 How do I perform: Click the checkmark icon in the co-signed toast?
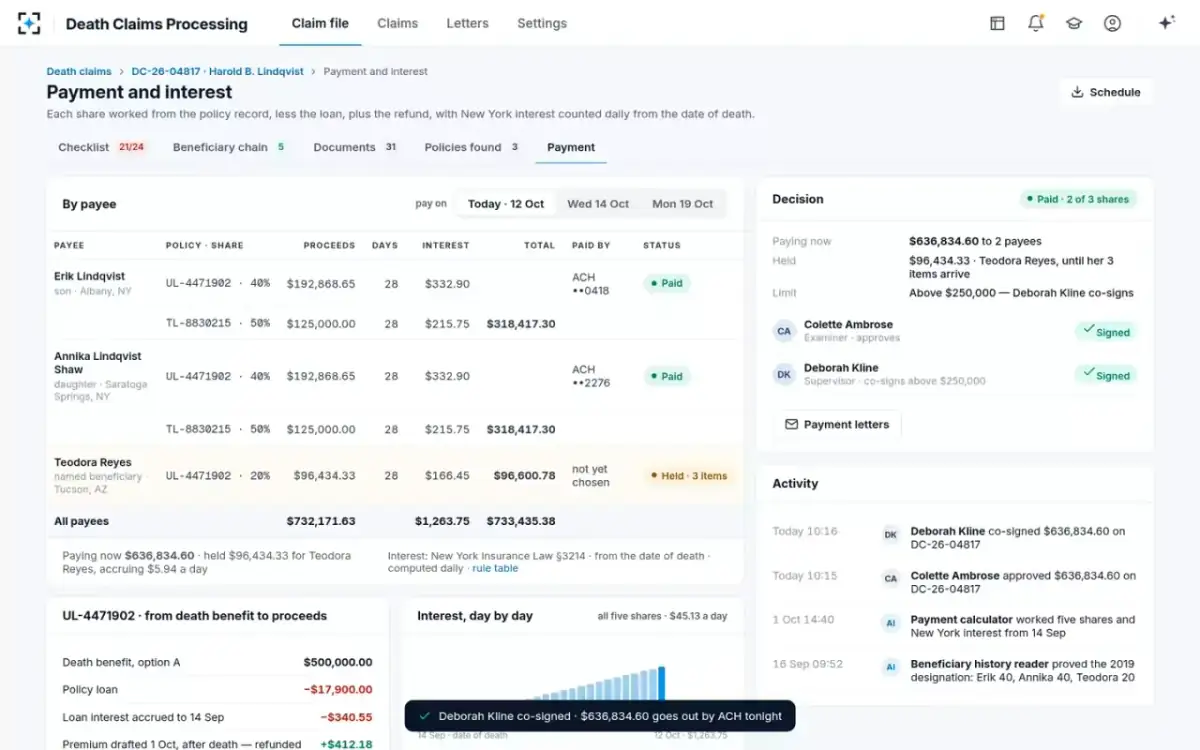[x=425, y=716]
